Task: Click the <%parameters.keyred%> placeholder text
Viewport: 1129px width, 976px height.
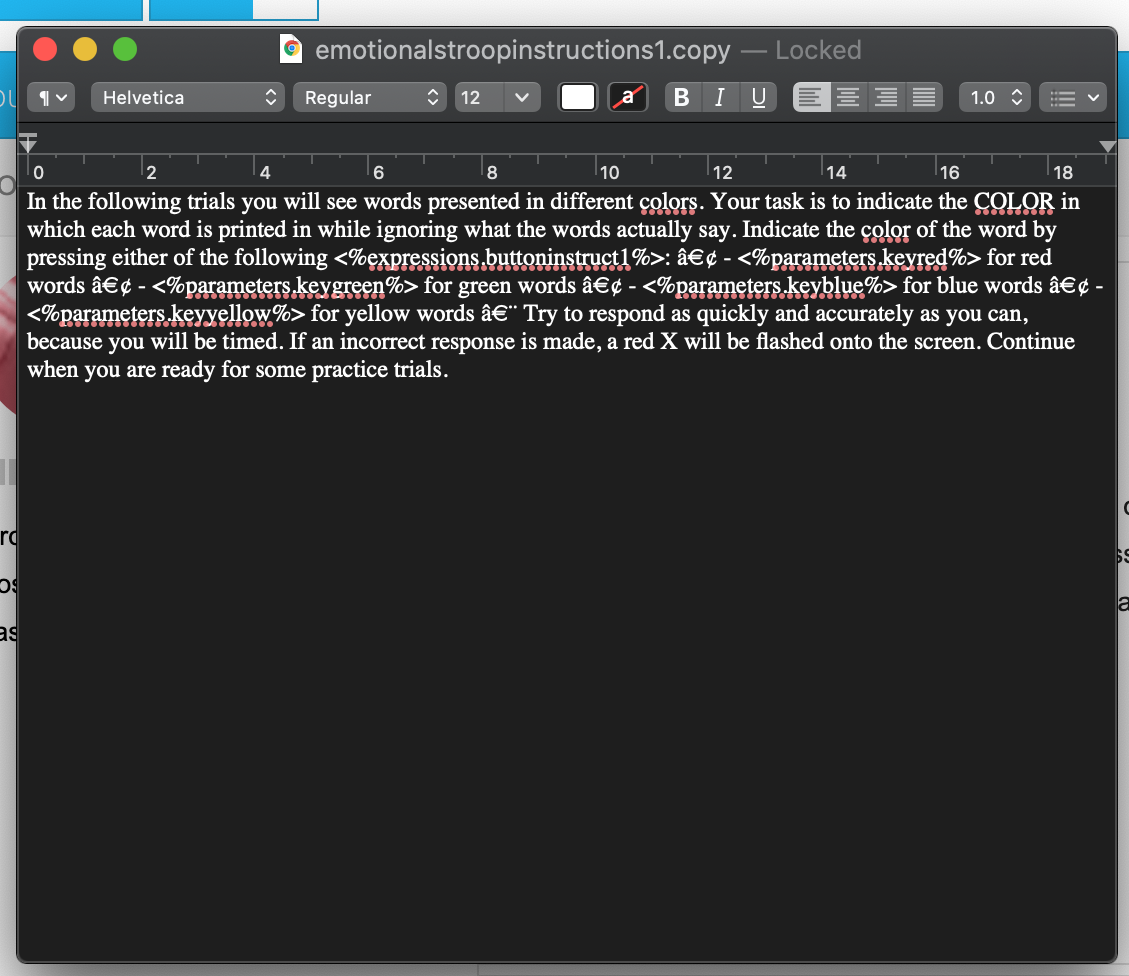Action: pos(859,257)
